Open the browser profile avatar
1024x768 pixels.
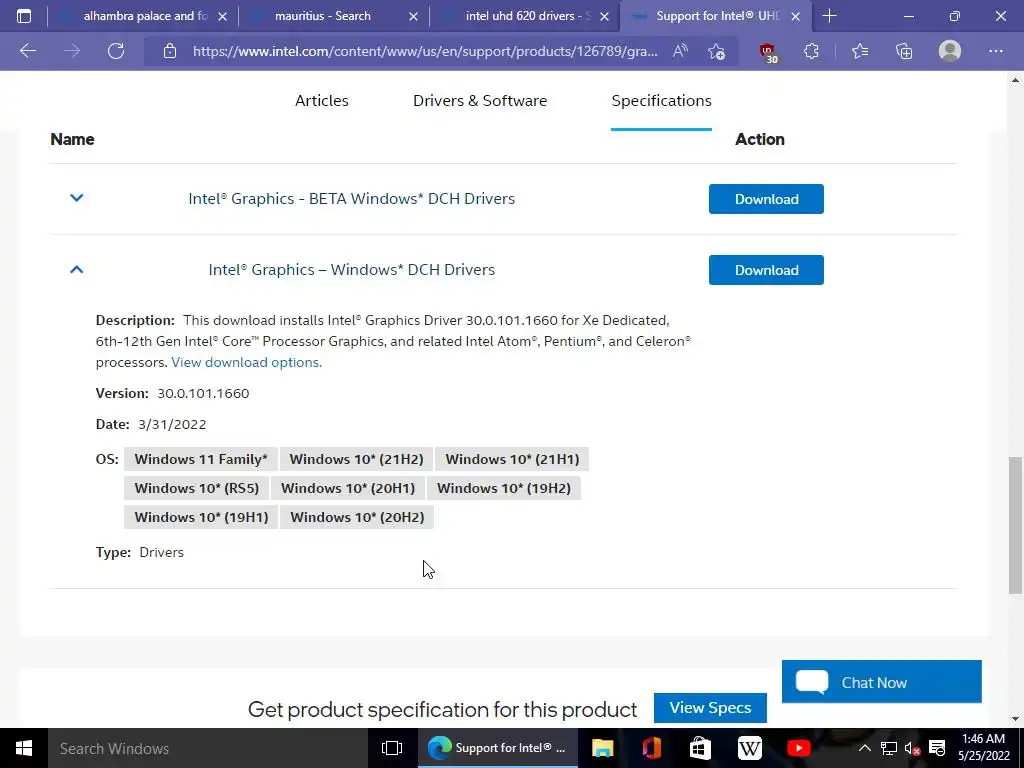click(x=950, y=51)
